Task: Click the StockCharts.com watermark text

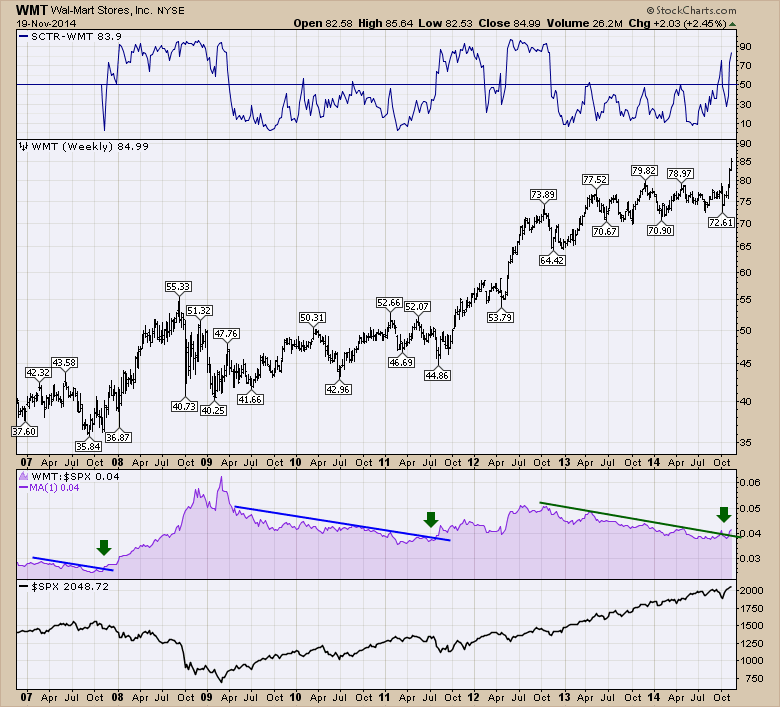Action: tap(691, 10)
